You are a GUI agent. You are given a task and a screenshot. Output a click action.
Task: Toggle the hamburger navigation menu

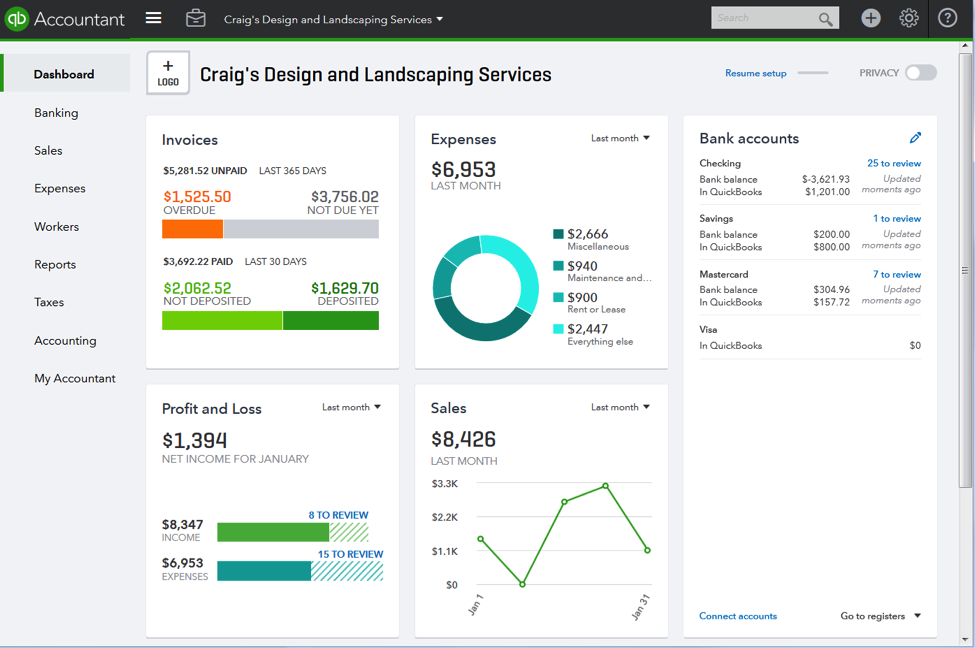tap(153, 18)
